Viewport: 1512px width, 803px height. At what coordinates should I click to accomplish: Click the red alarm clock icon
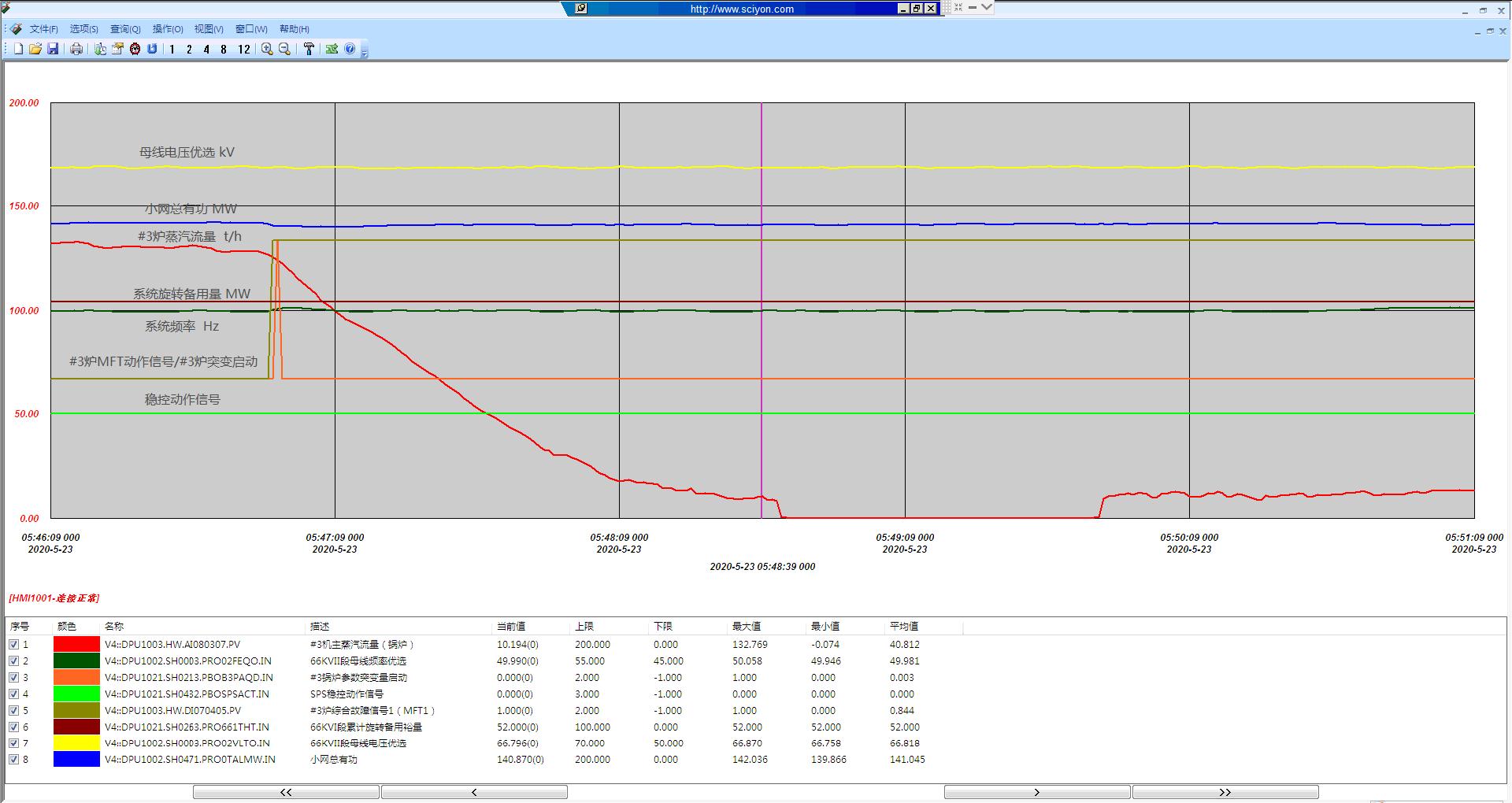[x=135, y=49]
